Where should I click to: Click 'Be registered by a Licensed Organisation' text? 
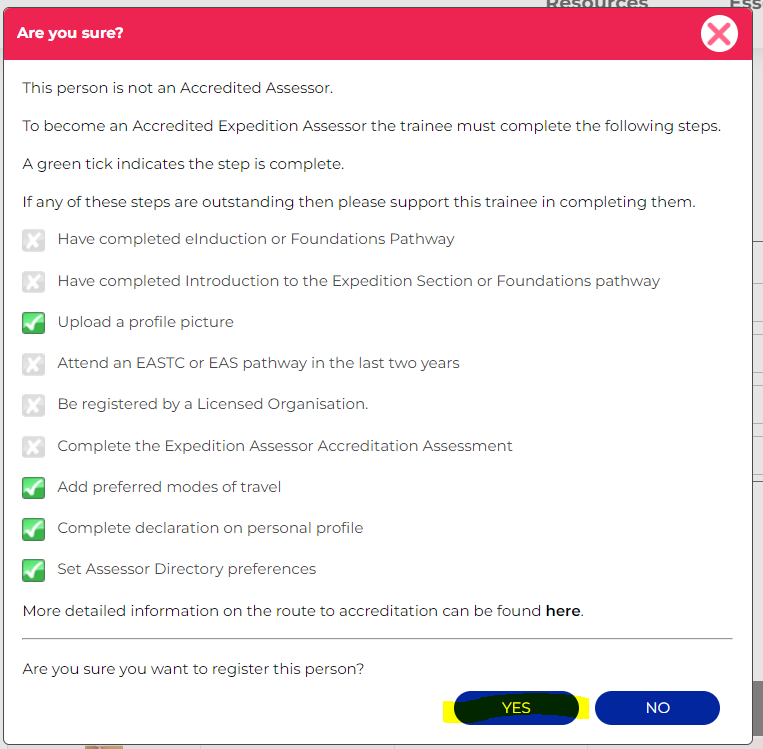click(213, 404)
